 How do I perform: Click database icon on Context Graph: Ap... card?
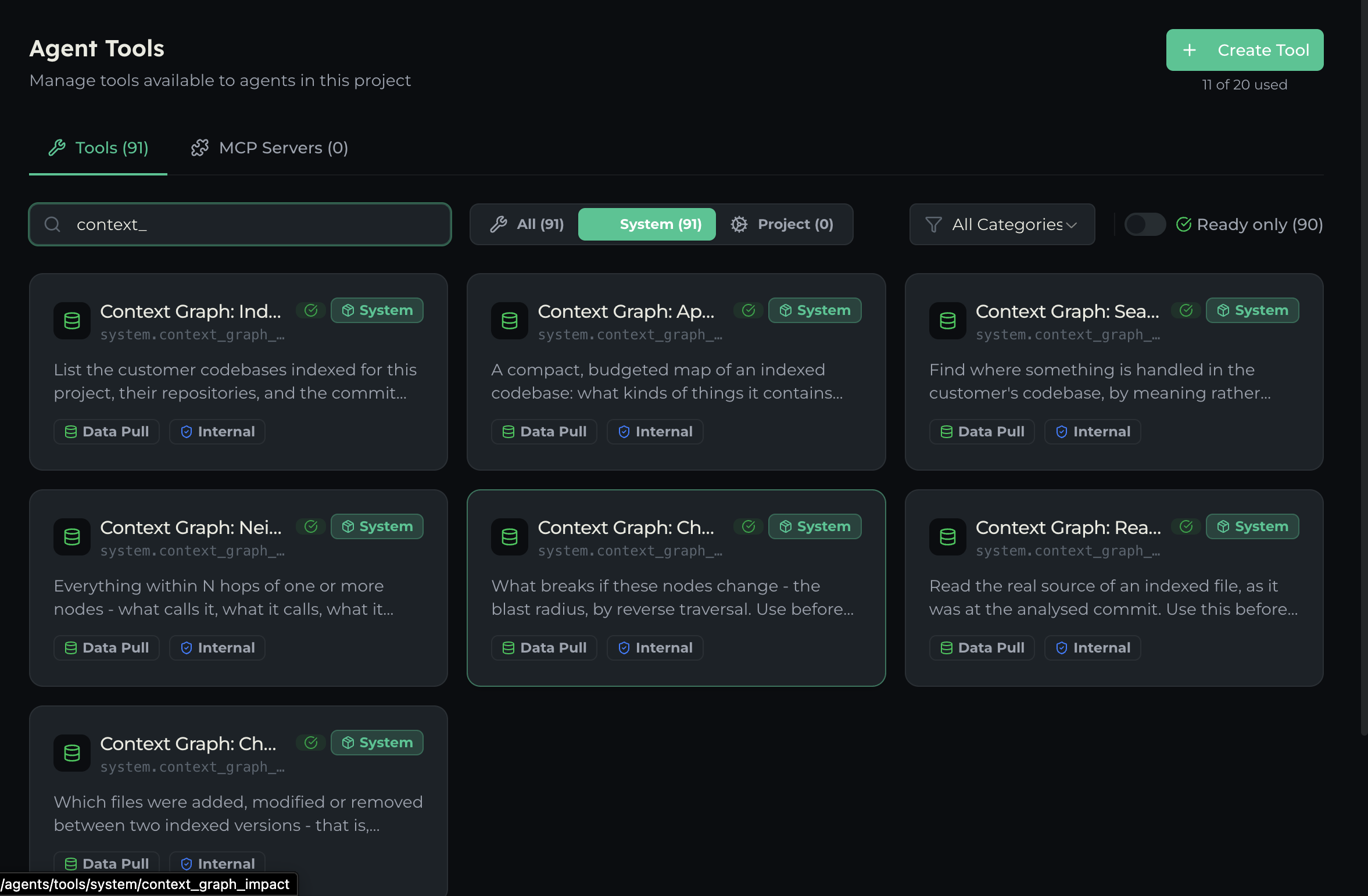[510, 321]
